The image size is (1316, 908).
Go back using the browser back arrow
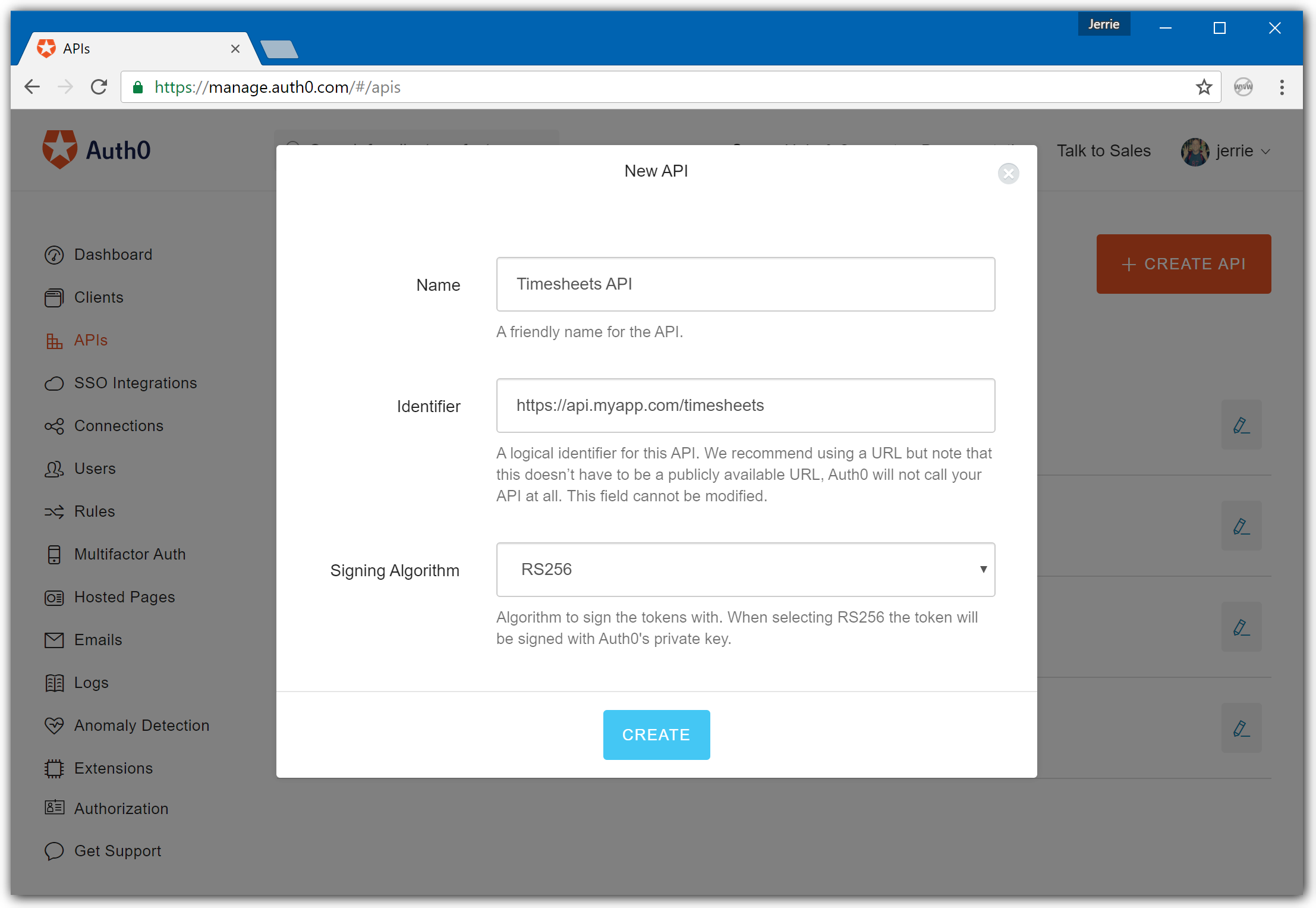pyautogui.click(x=32, y=87)
